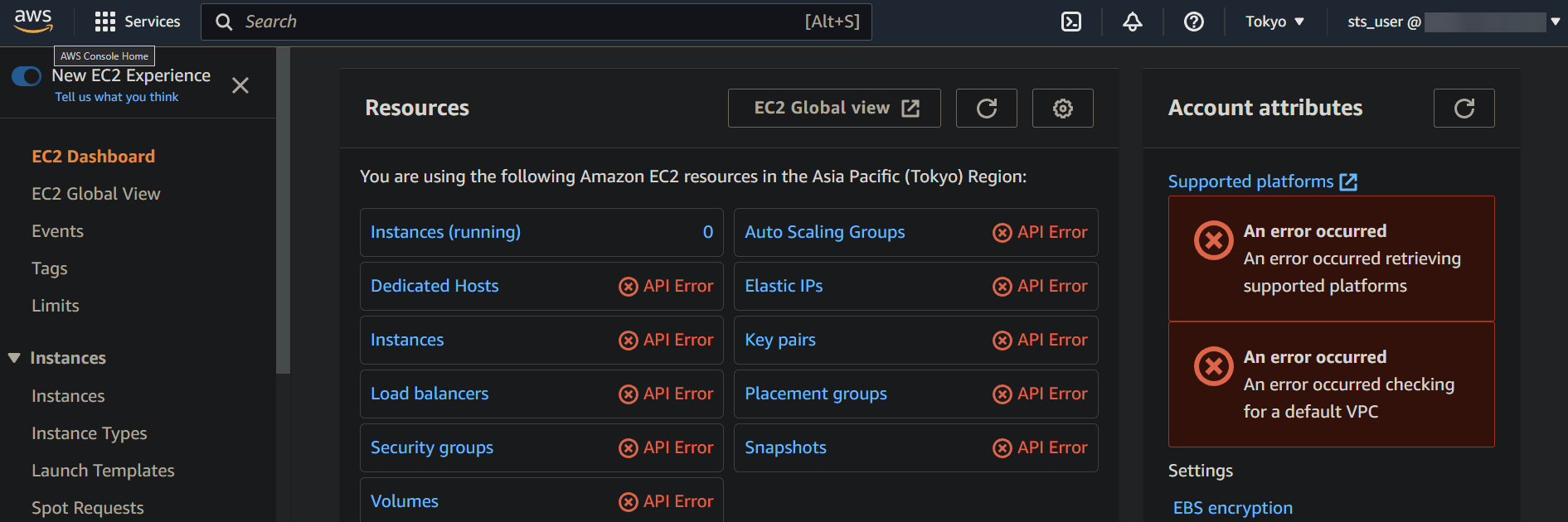Open the Security groups resource link

[x=431, y=447]
